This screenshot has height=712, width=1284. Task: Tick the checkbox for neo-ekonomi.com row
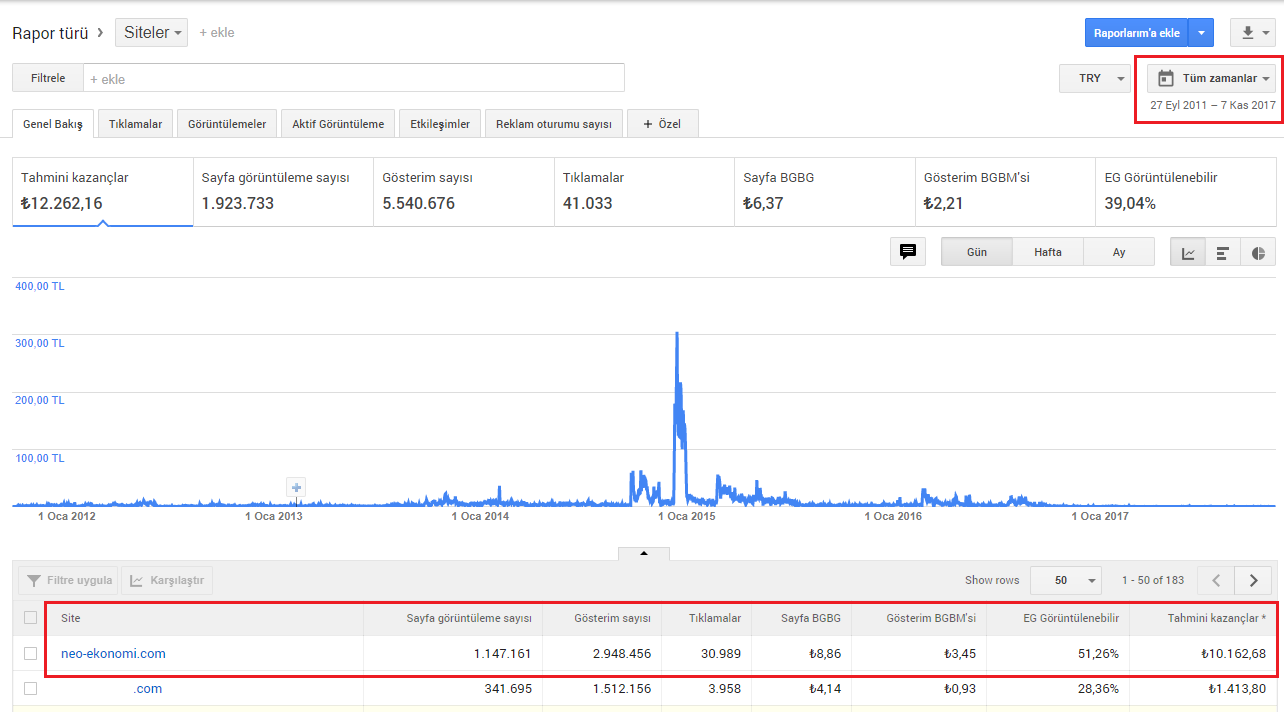[30, 653]
